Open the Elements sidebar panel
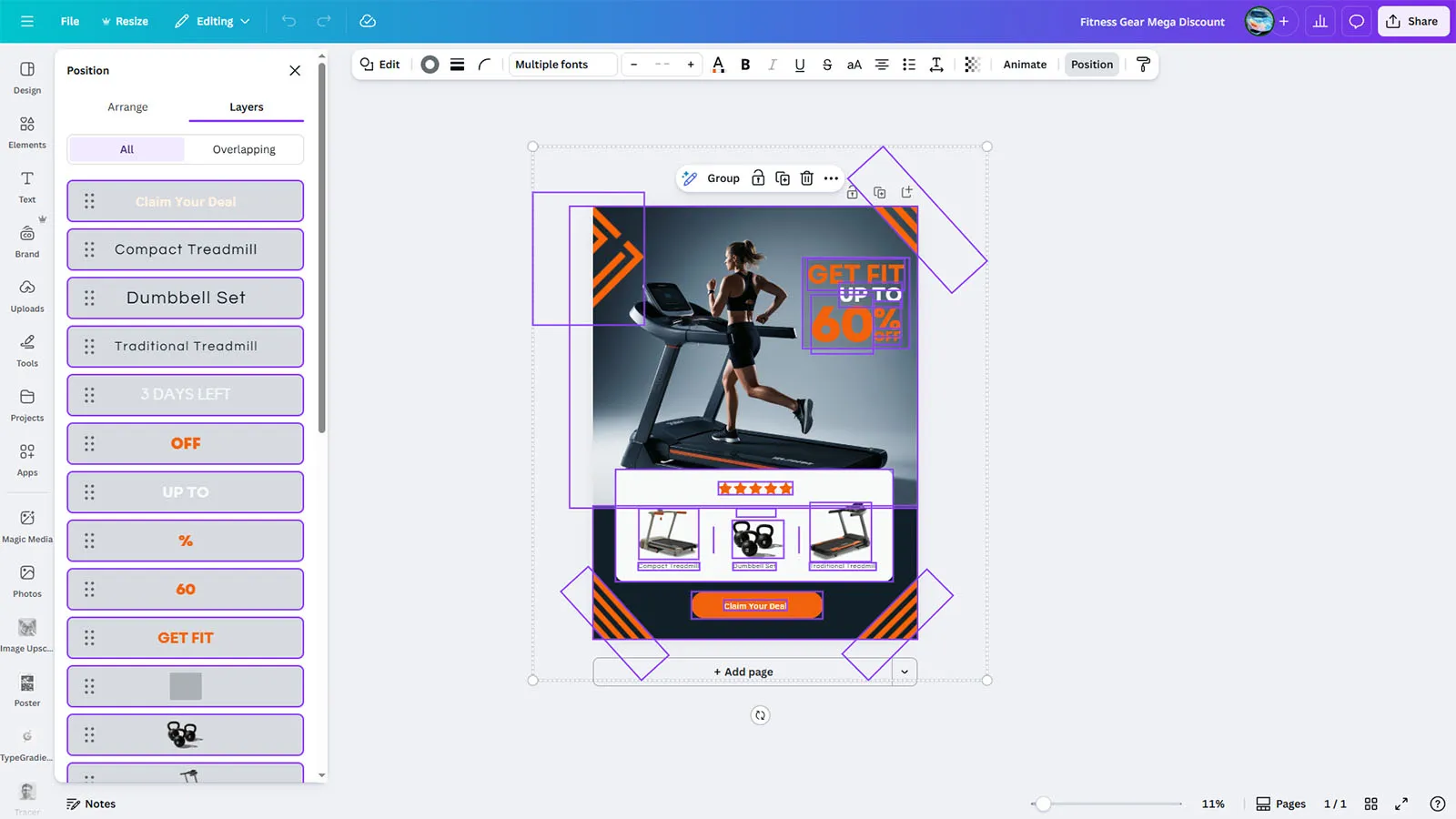Screen dimensions: 1456x819 click(x=27, y=132)
